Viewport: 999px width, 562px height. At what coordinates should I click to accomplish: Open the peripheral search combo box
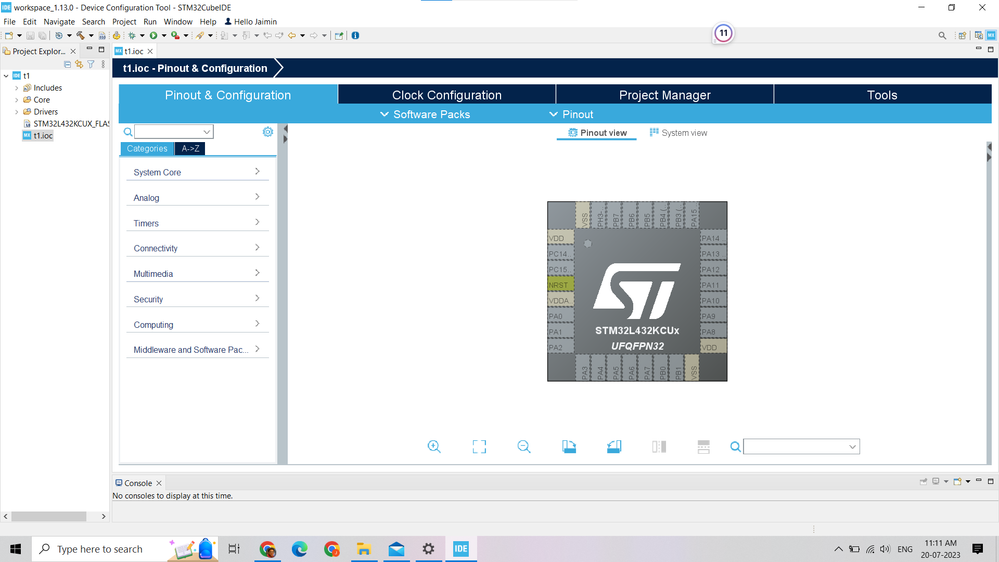coord(173,131)
